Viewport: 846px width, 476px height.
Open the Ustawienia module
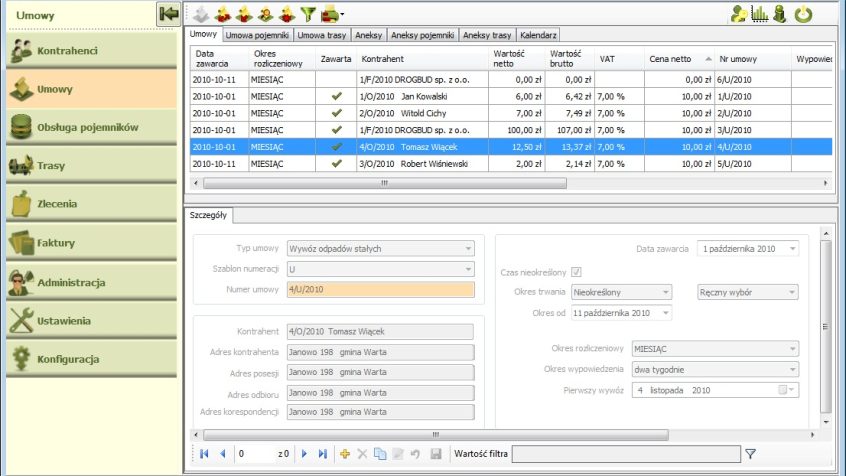(91, 321)
